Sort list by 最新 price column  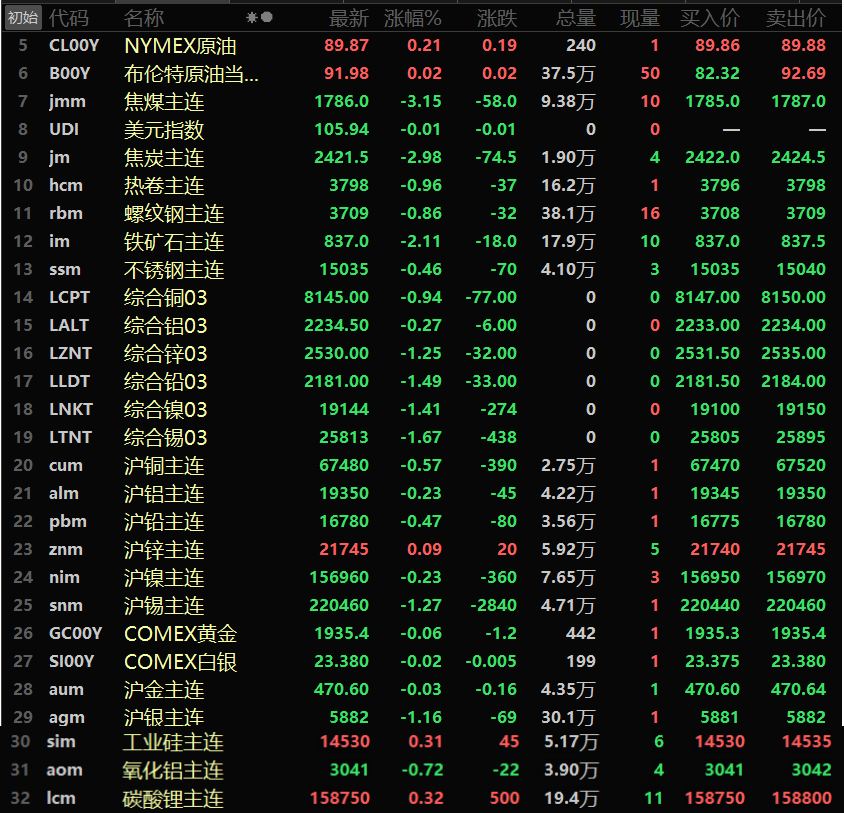tap(349, 18)
